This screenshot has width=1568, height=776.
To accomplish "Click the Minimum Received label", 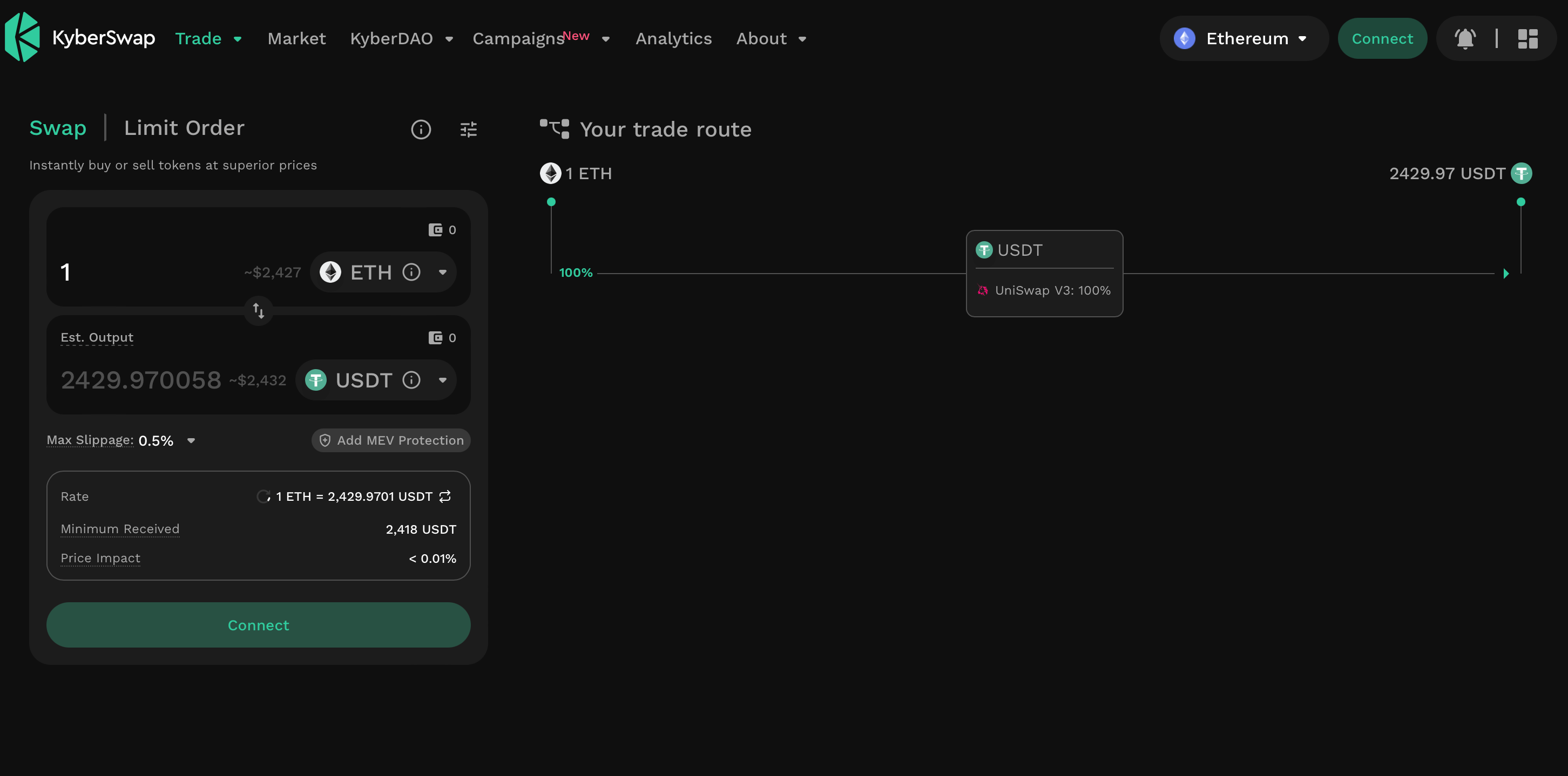I will tap(120, 529).
